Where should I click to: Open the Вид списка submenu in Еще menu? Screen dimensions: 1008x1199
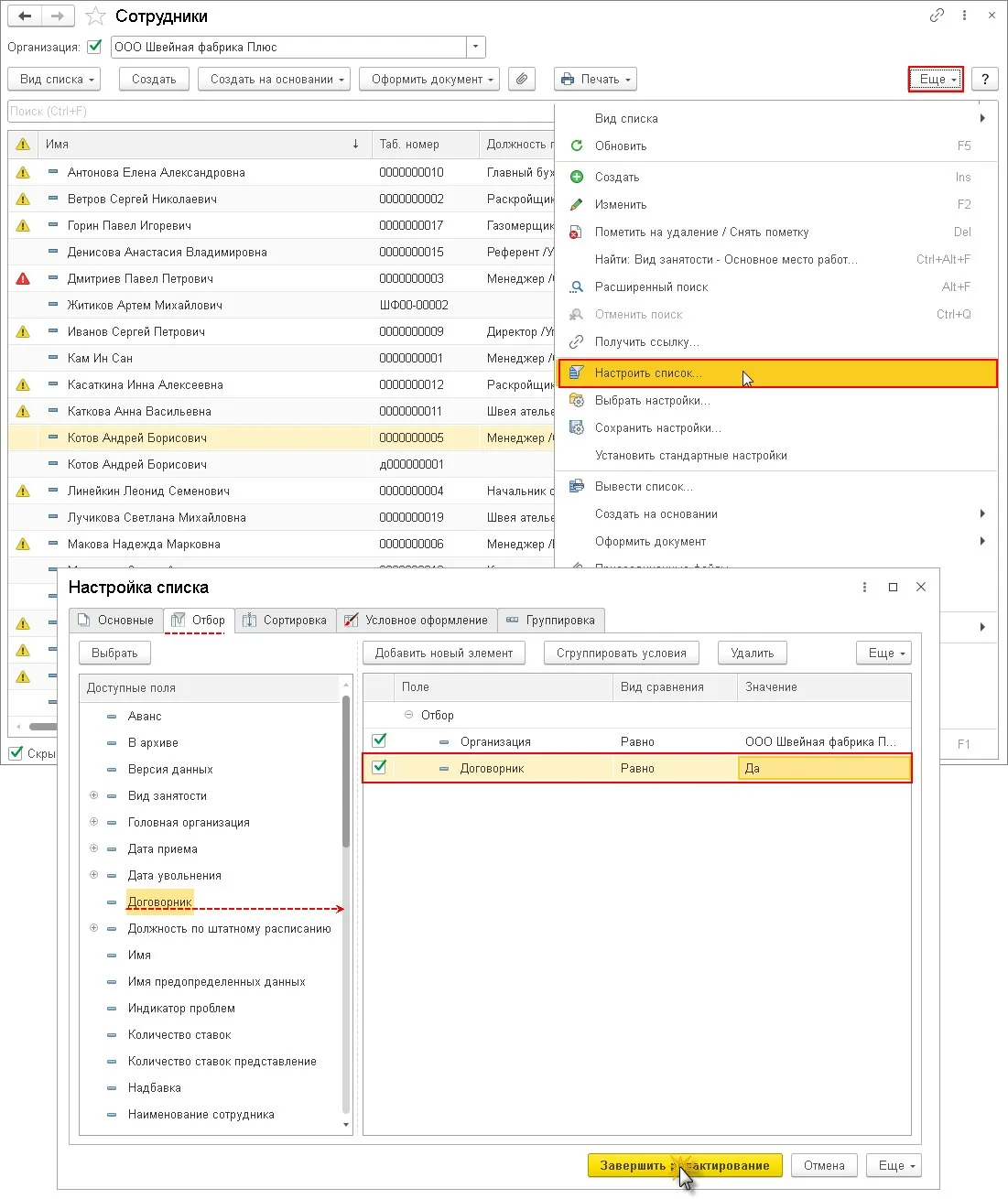pyautogui.click(x=776, y=118)
